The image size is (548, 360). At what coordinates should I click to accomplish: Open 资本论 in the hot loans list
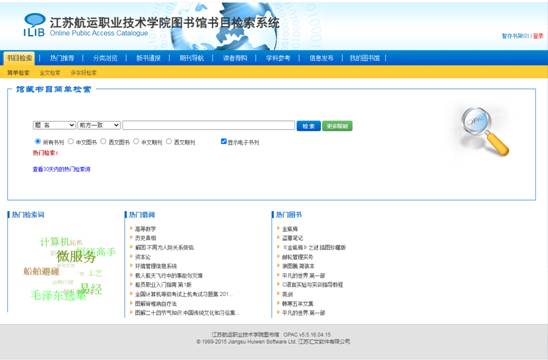click(x=143, y=257)
